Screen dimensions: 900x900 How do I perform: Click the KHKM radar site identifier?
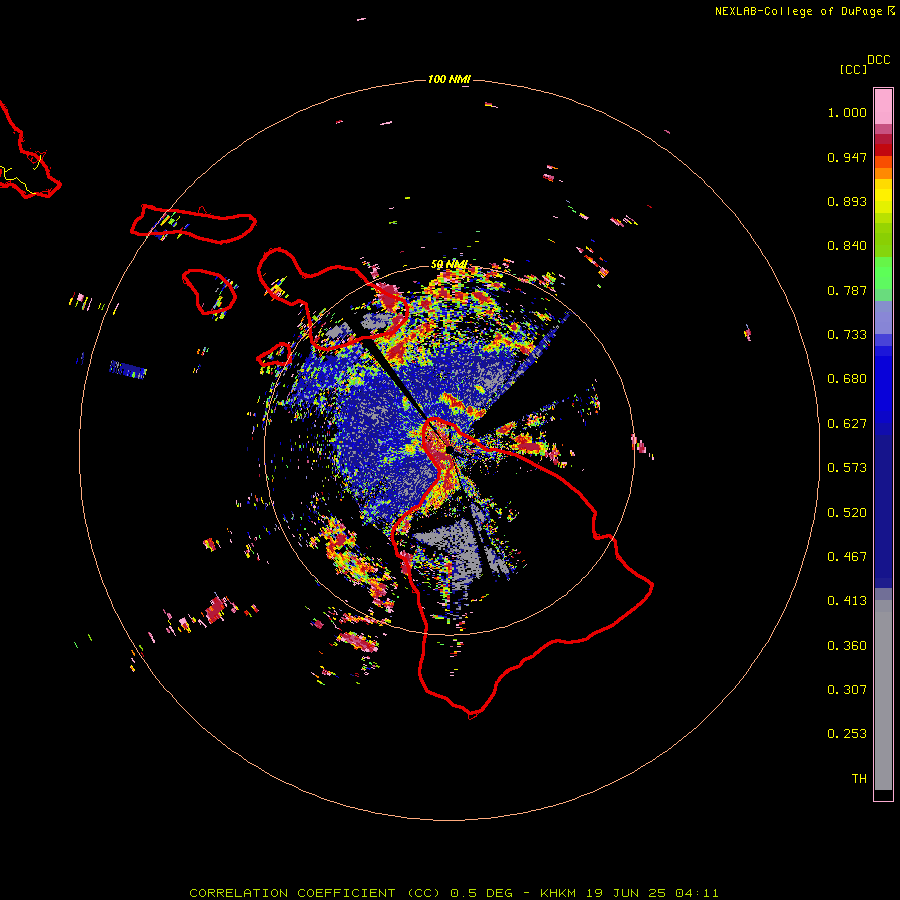(x=558, y=893)
